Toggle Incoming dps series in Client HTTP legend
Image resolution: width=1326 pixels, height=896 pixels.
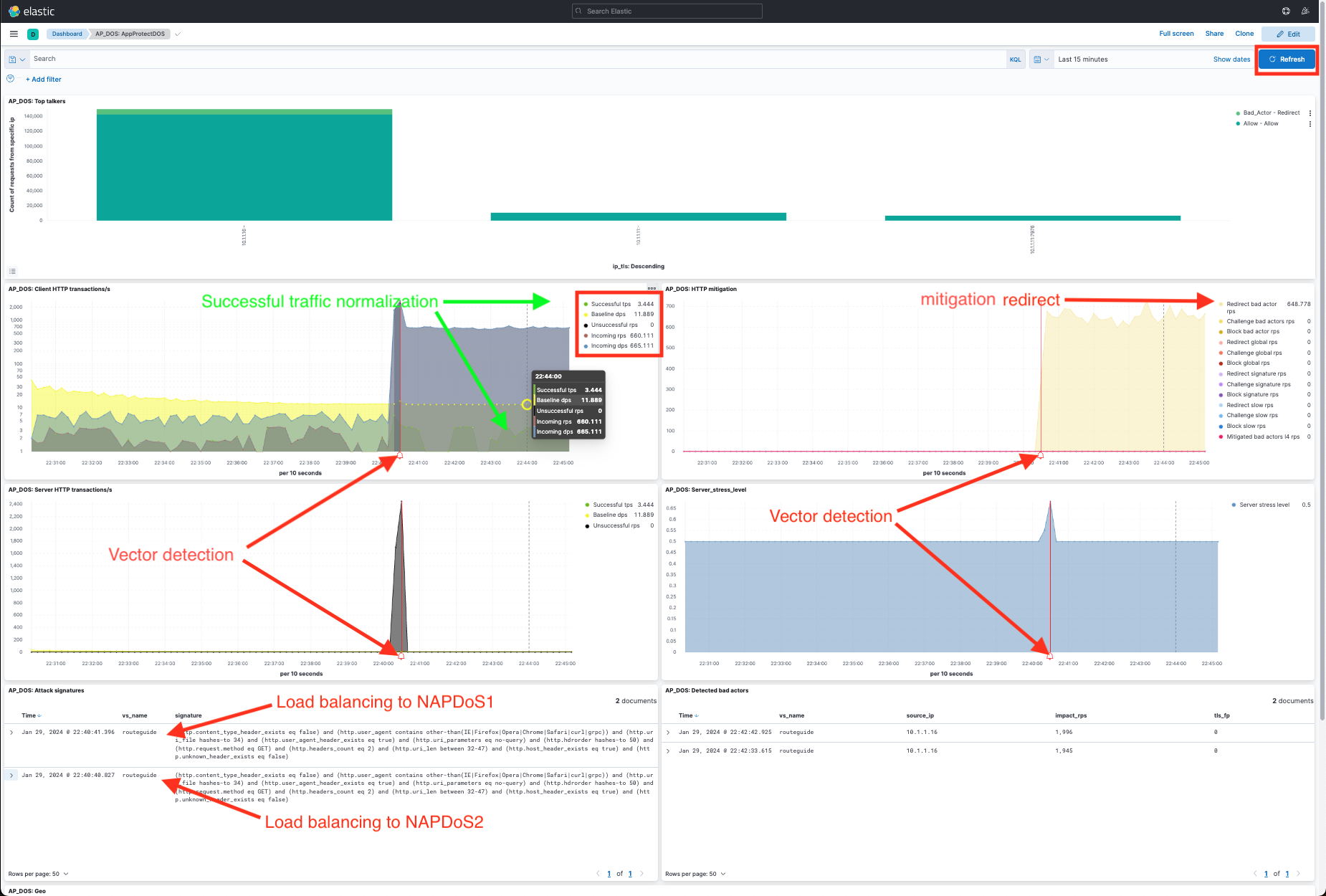[x=609, y=345]
